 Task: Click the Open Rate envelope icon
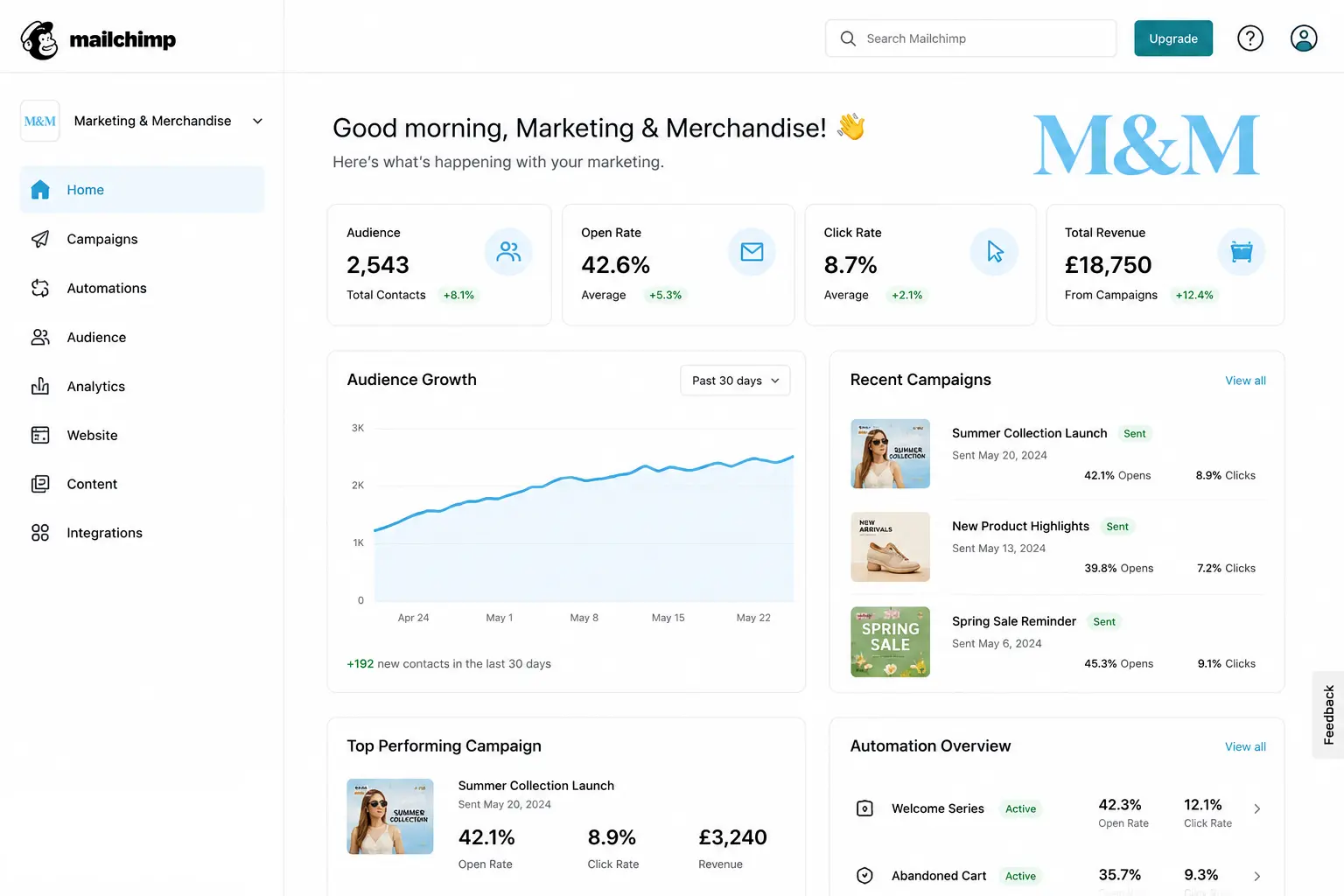click(x=752, y=252)
